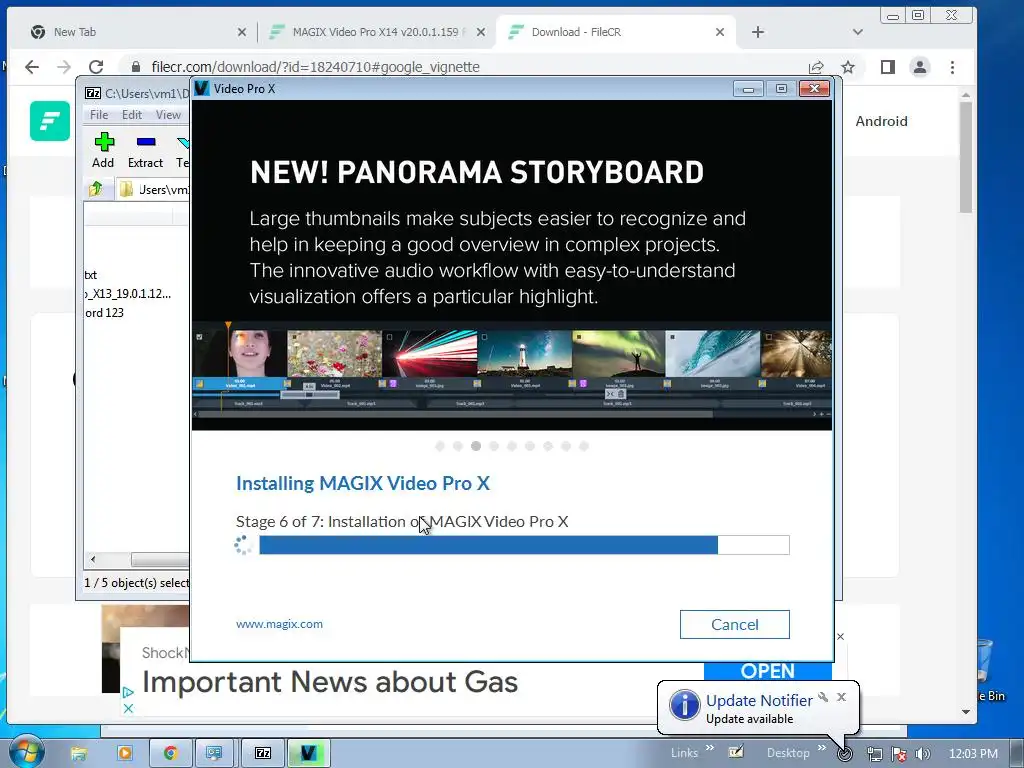1024x768 pixels.
Task: Open the Chrome side panel
Action: [x=888, y=67]
